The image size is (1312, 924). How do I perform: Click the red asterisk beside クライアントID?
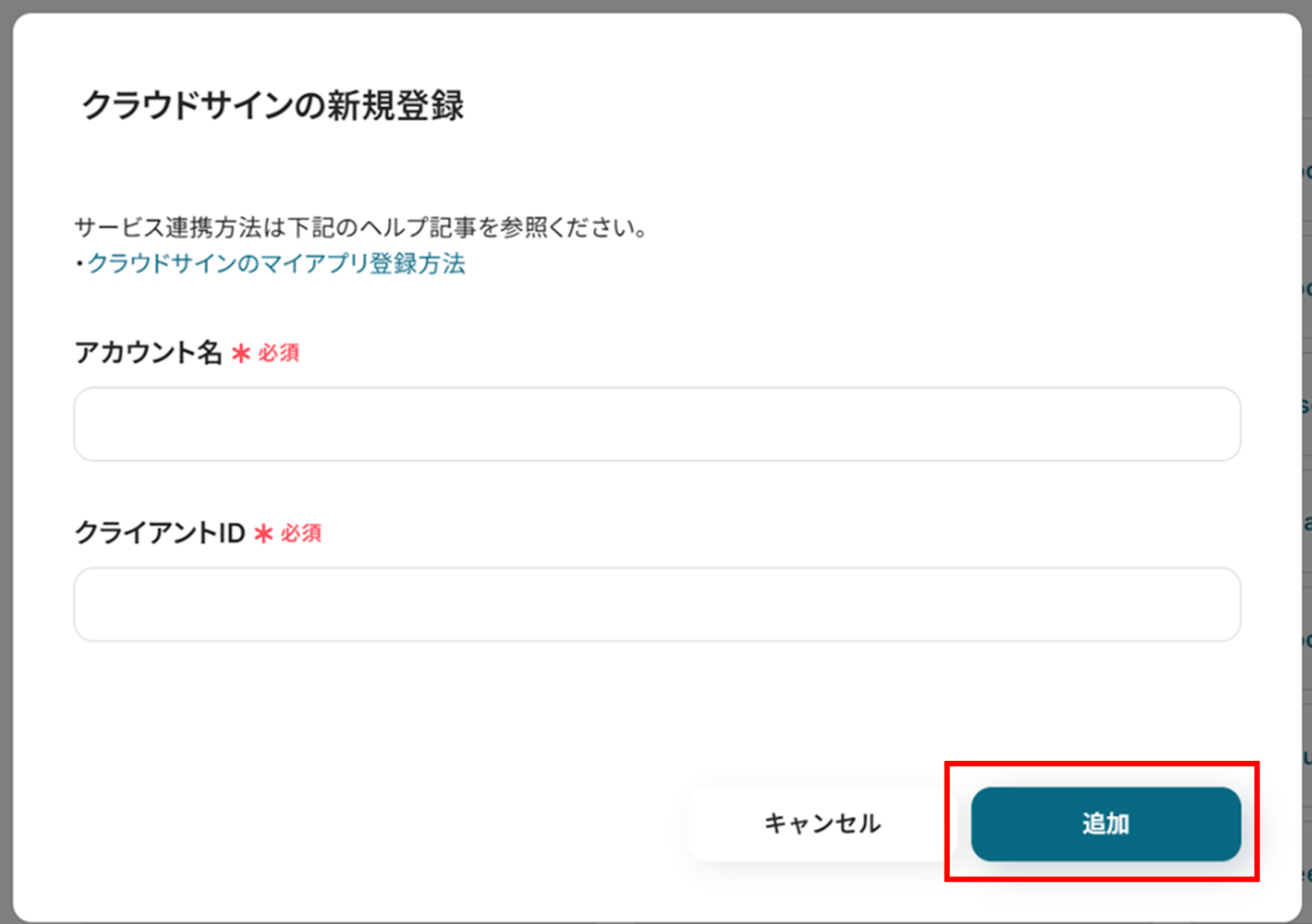[263, 534]
